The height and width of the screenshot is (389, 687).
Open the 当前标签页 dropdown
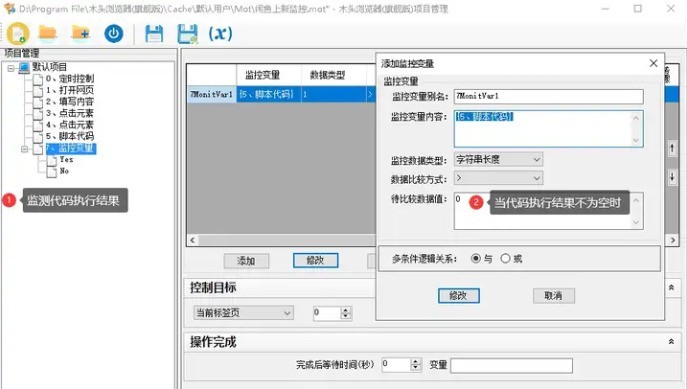click(x=244, y=313)
